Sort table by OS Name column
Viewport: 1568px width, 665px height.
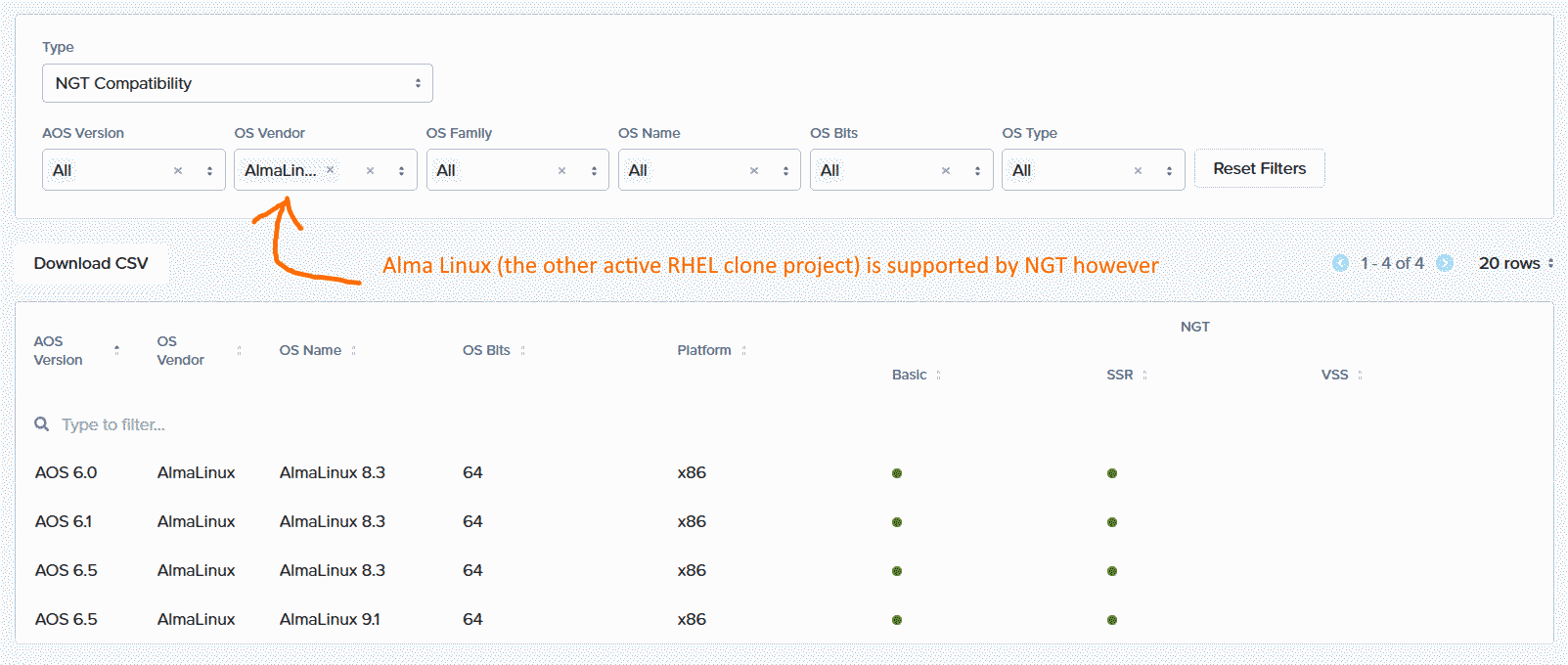click(x=353, y=350)
